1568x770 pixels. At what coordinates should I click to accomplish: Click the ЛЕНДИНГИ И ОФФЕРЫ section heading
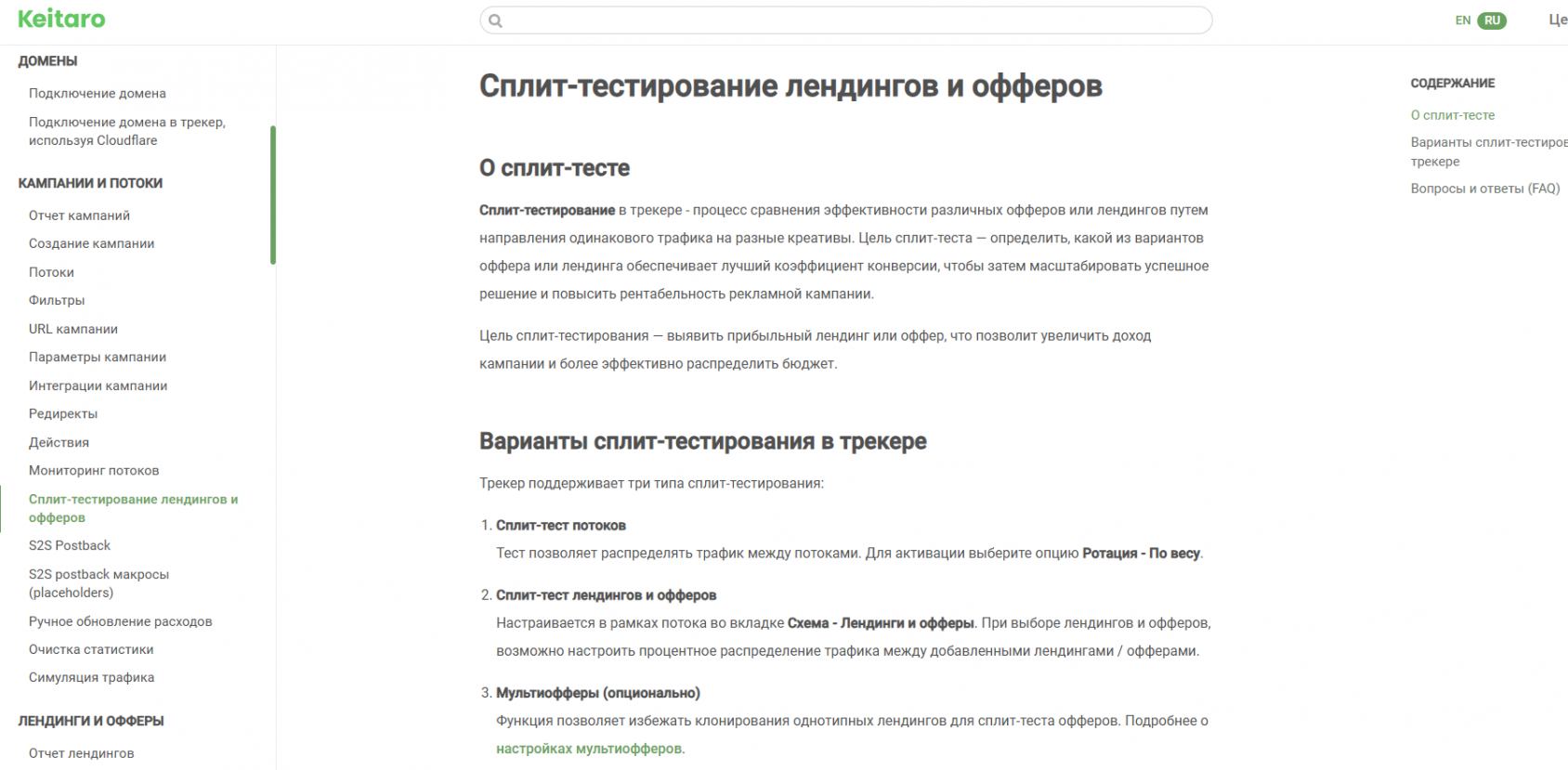click(91, 721)
